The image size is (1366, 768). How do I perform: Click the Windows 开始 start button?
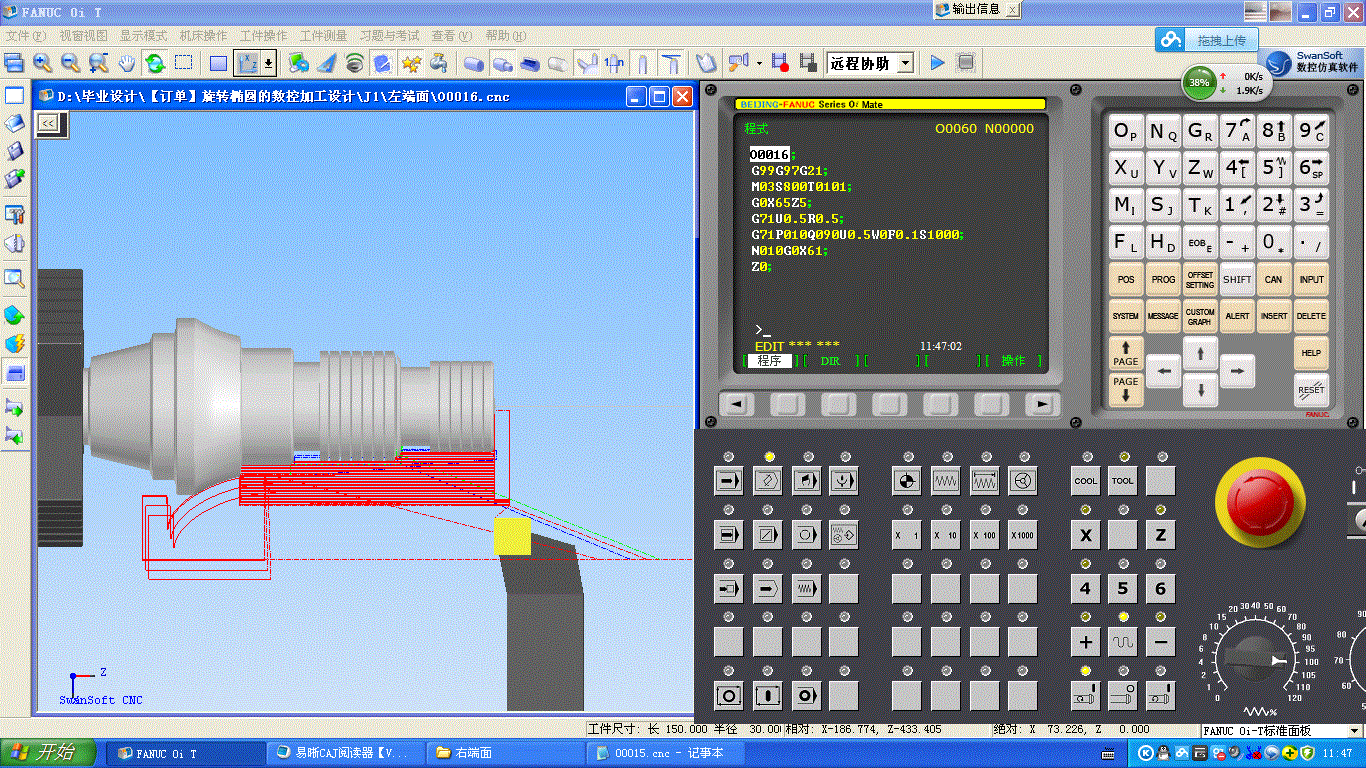point(48,753)
